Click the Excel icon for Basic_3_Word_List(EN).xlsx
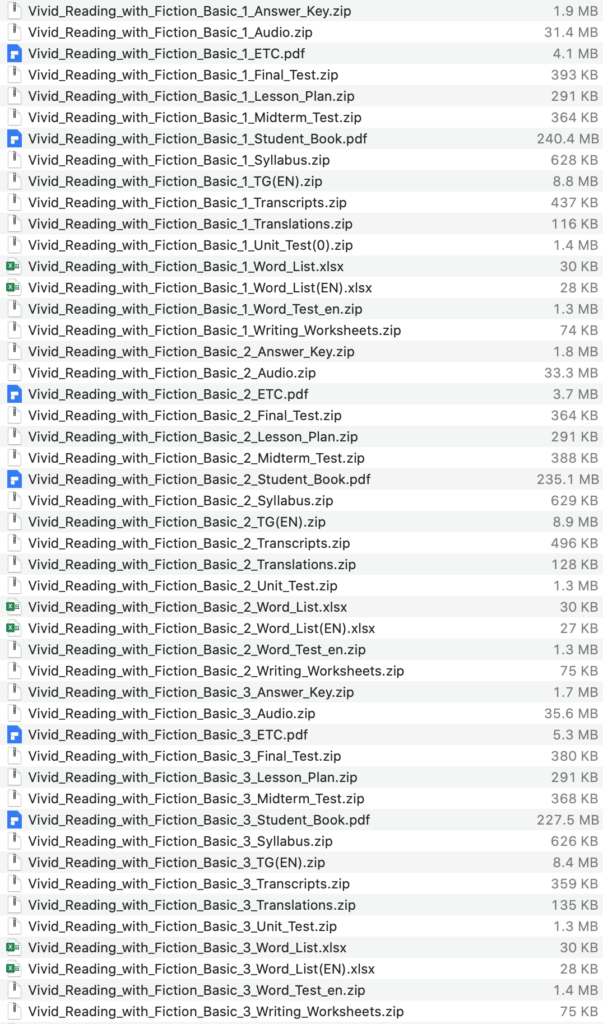 14,969
